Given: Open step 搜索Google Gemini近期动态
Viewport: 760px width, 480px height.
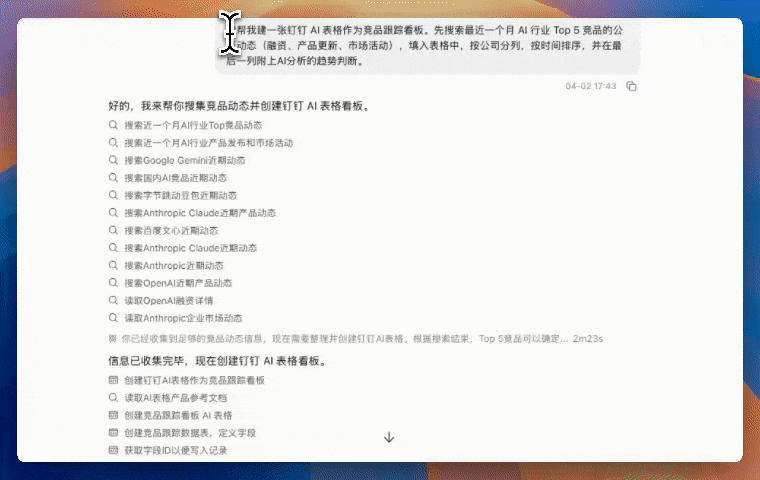Looking at the screenshot, I should tap(185, 160).
